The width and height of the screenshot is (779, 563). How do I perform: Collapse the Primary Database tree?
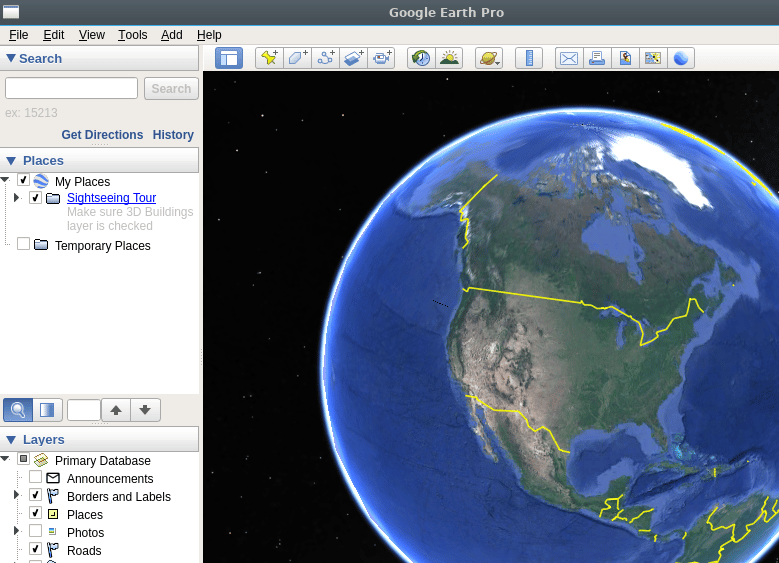coord(5,459)
